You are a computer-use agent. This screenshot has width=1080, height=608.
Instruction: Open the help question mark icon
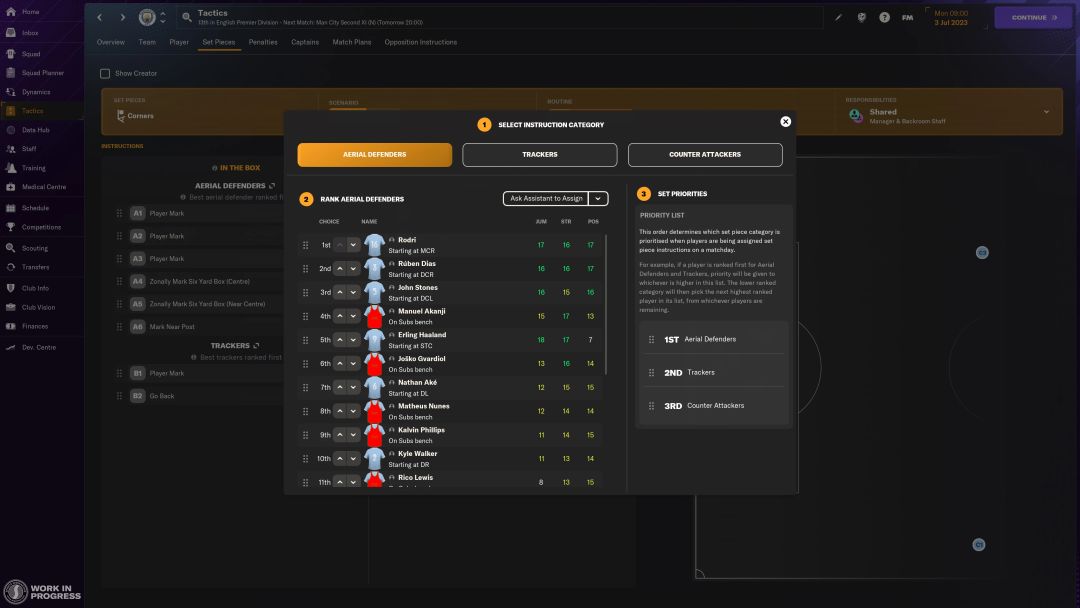pos(884,17)
